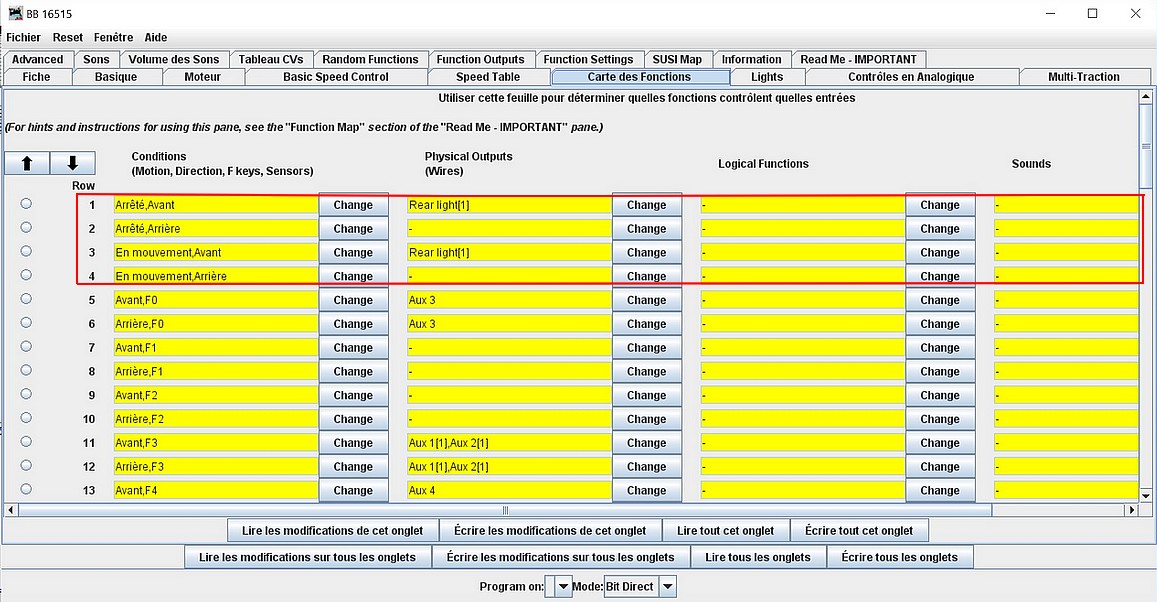Open the Mode Bit Direct dropdown

(667, 587)
